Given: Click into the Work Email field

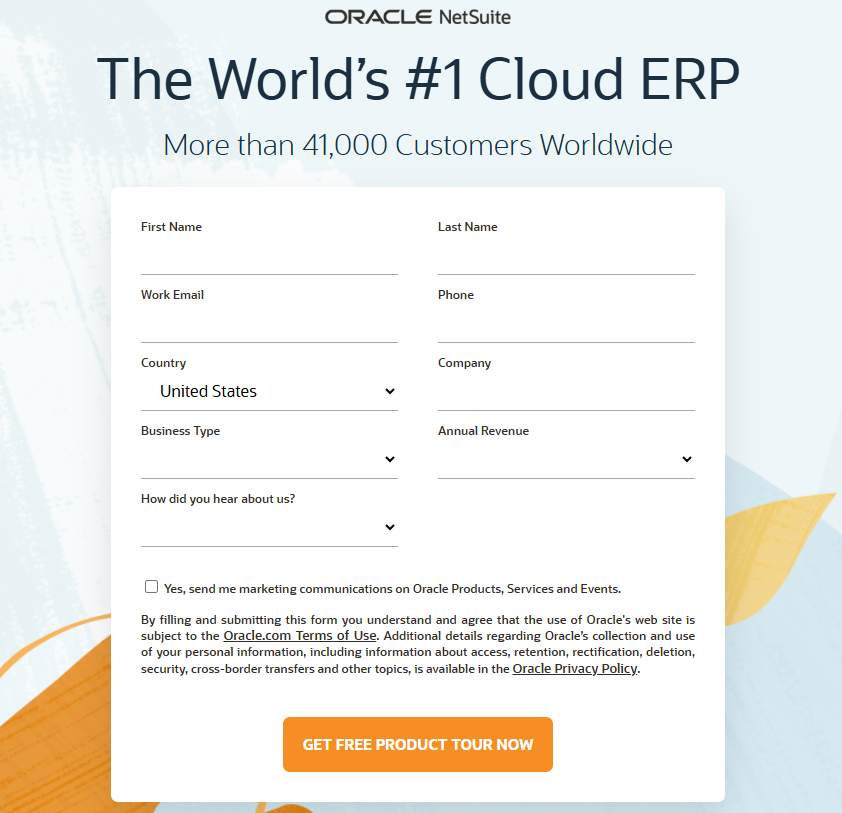Looking at the screenshot, I should click(269, 324).
